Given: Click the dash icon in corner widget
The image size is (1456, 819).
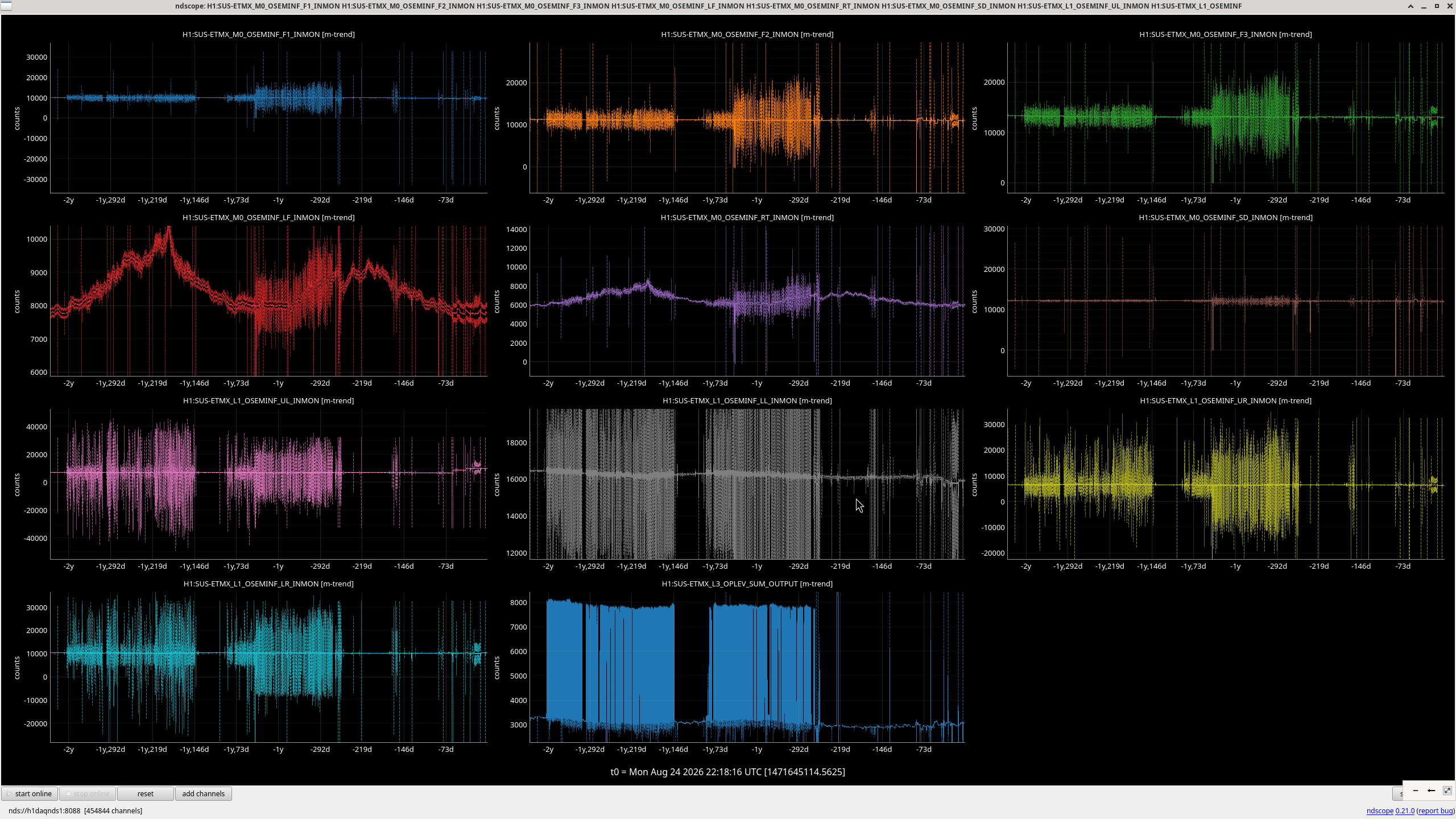Looking at the screenshot, I should (1416, 791).
